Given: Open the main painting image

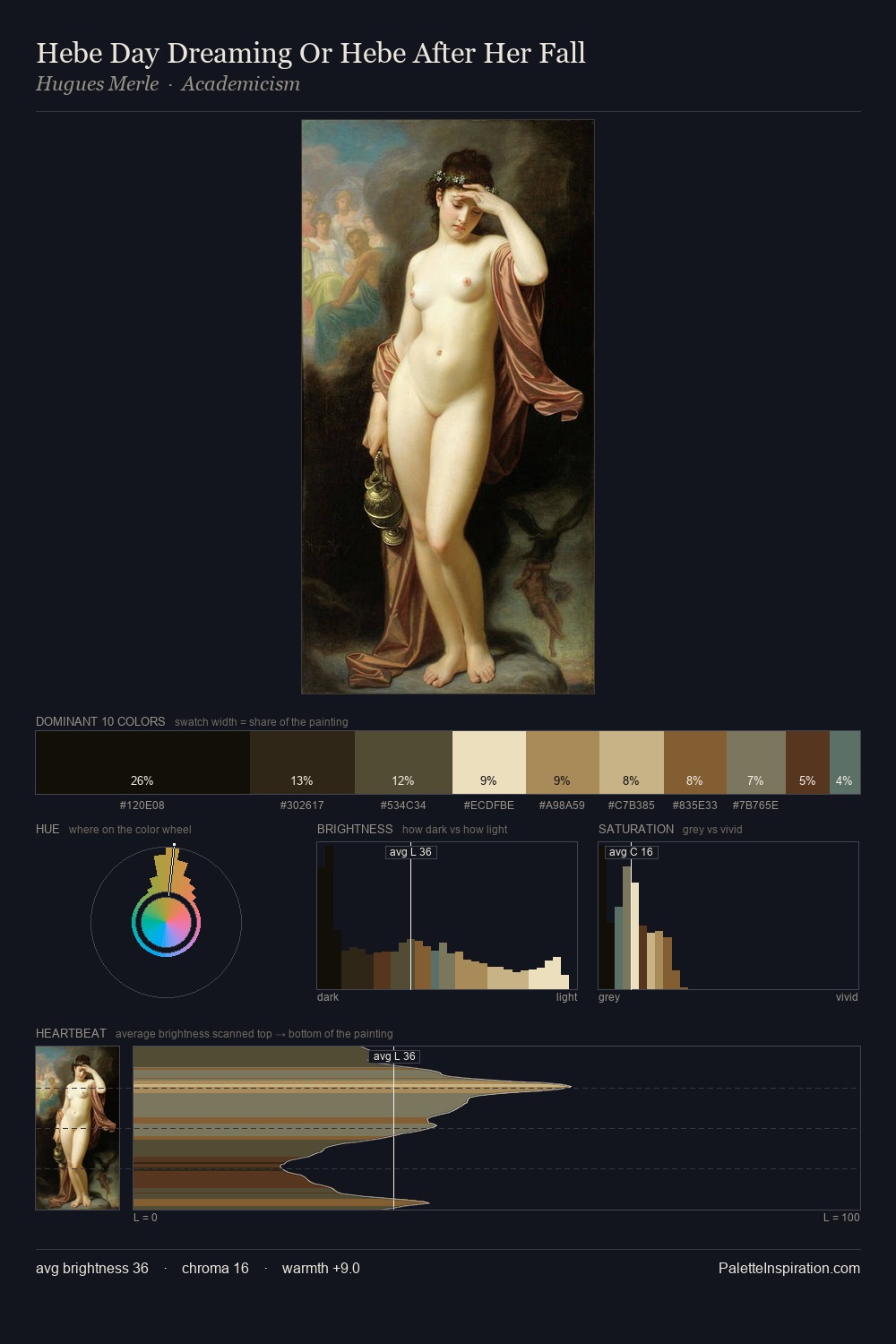Looking at the screenshot, I should click(448, 407).
